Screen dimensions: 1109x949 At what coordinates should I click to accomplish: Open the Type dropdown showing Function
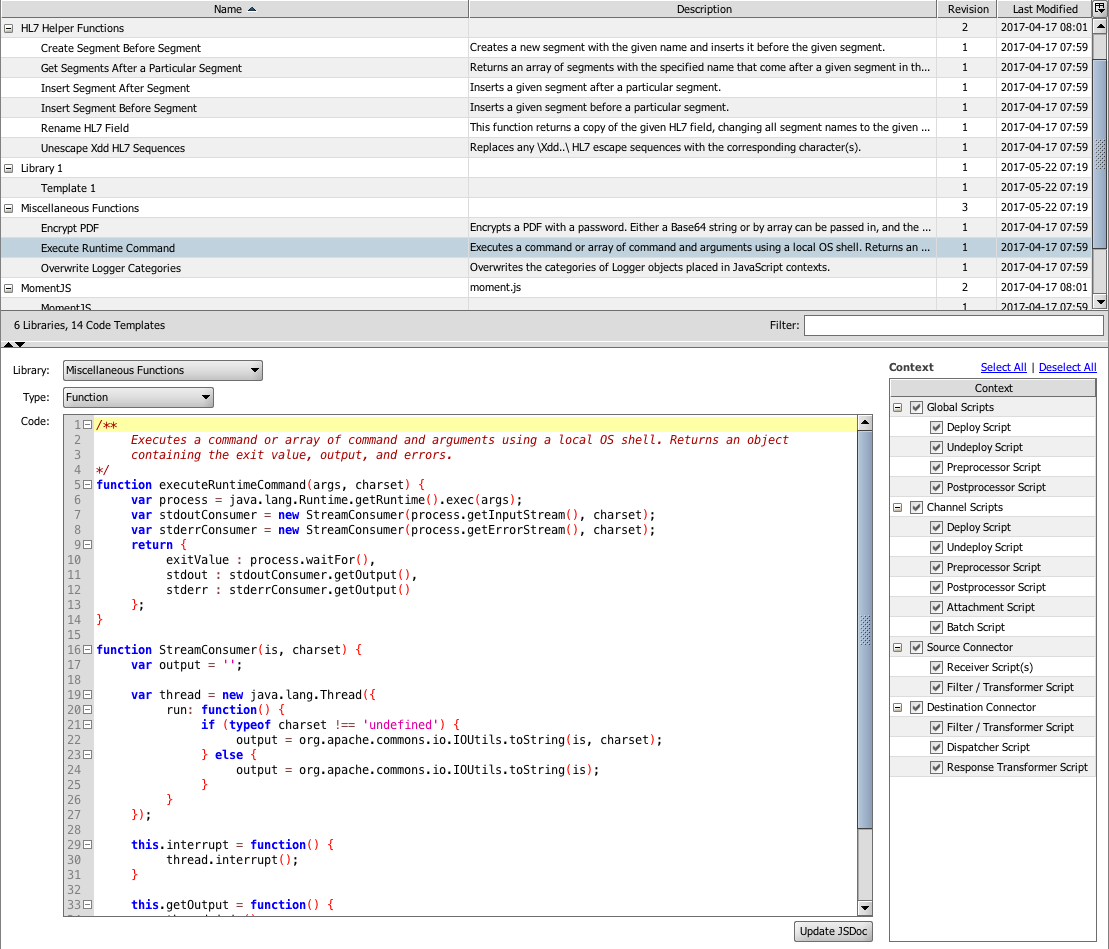138,398
